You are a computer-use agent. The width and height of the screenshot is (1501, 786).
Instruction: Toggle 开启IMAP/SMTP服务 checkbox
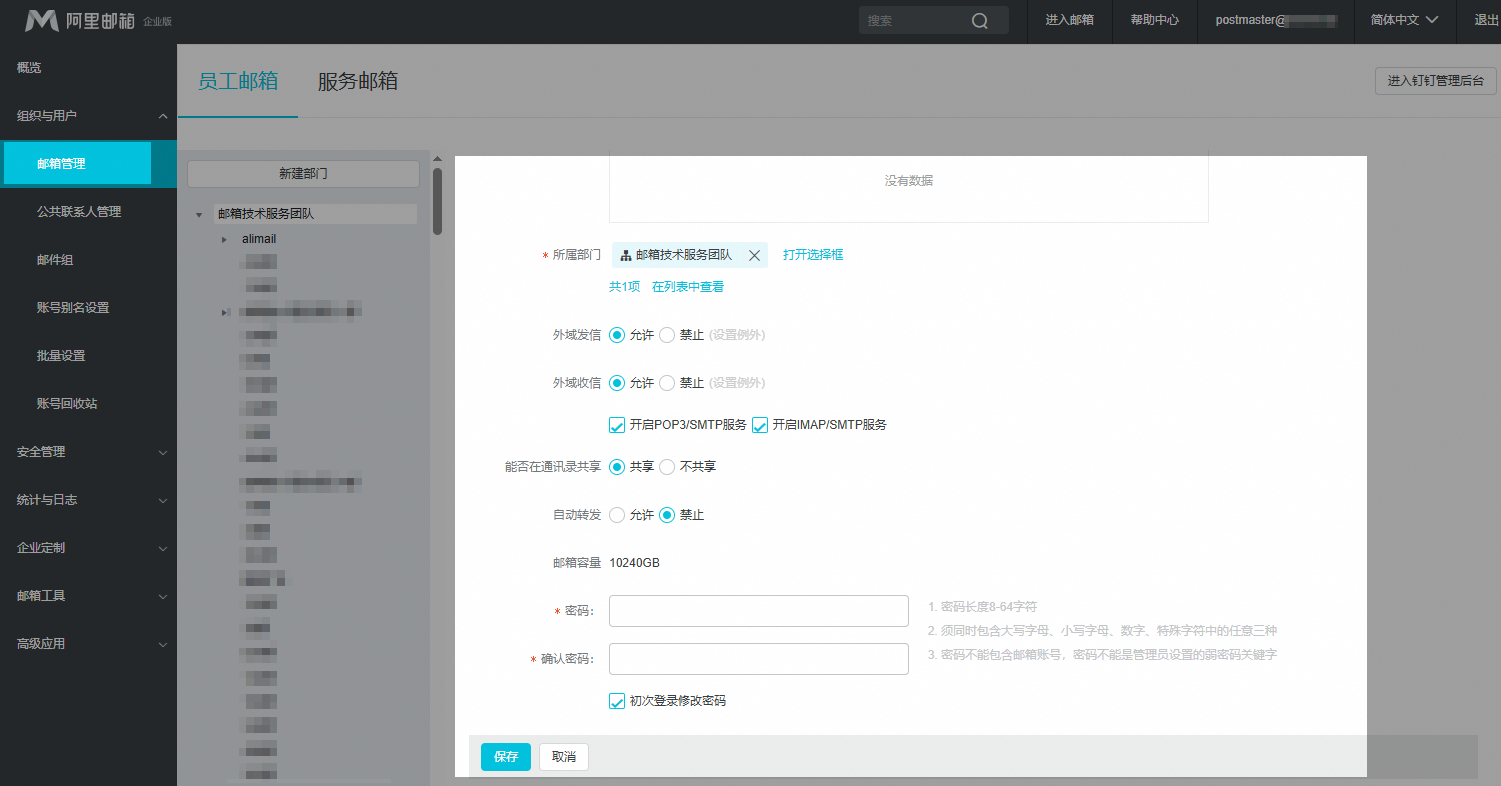760,425
